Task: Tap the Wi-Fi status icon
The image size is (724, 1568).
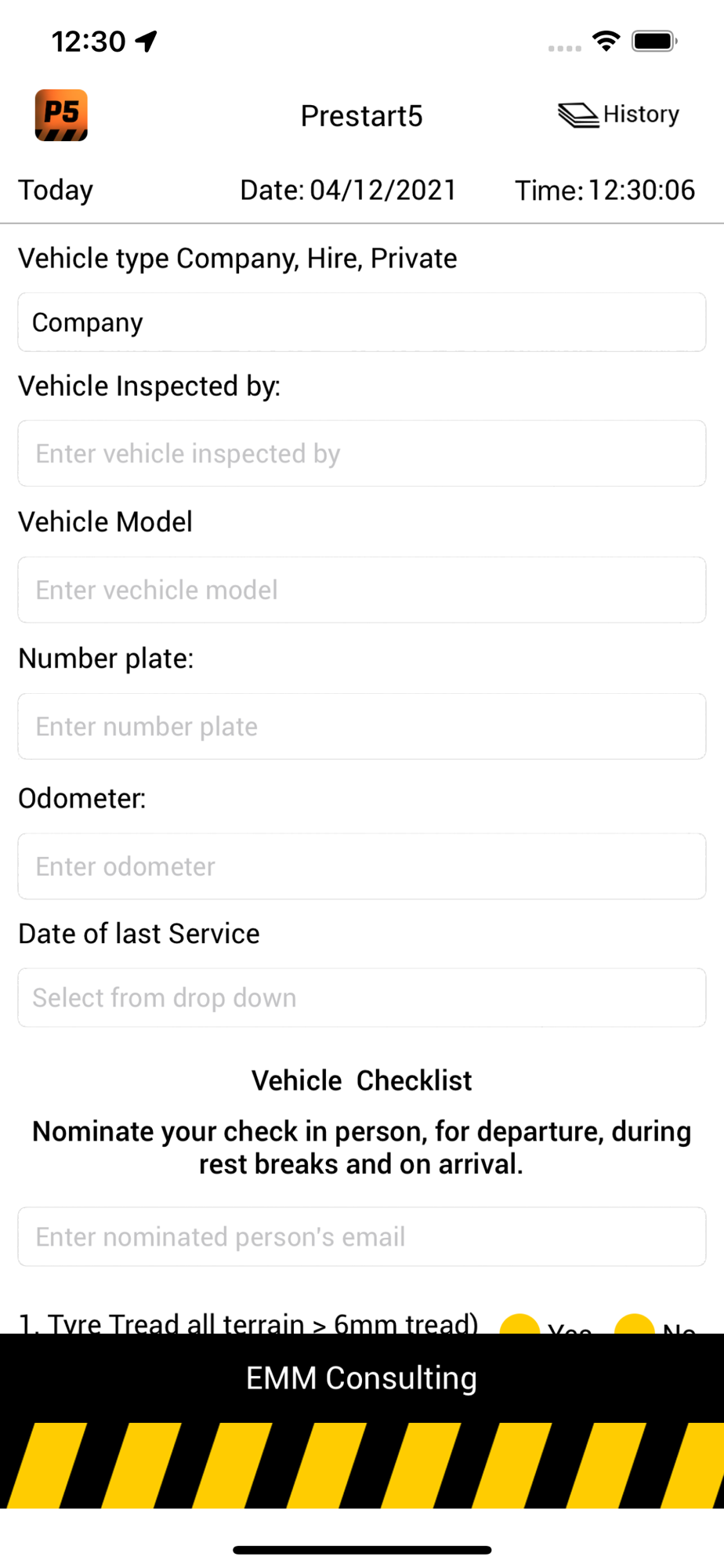Action: coord(606,41)
